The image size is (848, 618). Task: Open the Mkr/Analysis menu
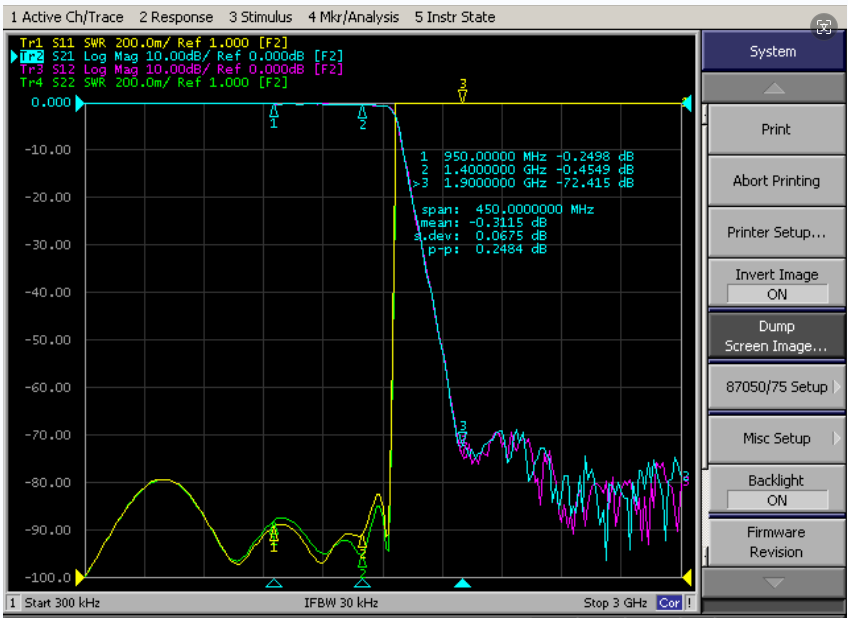(354, 17)
